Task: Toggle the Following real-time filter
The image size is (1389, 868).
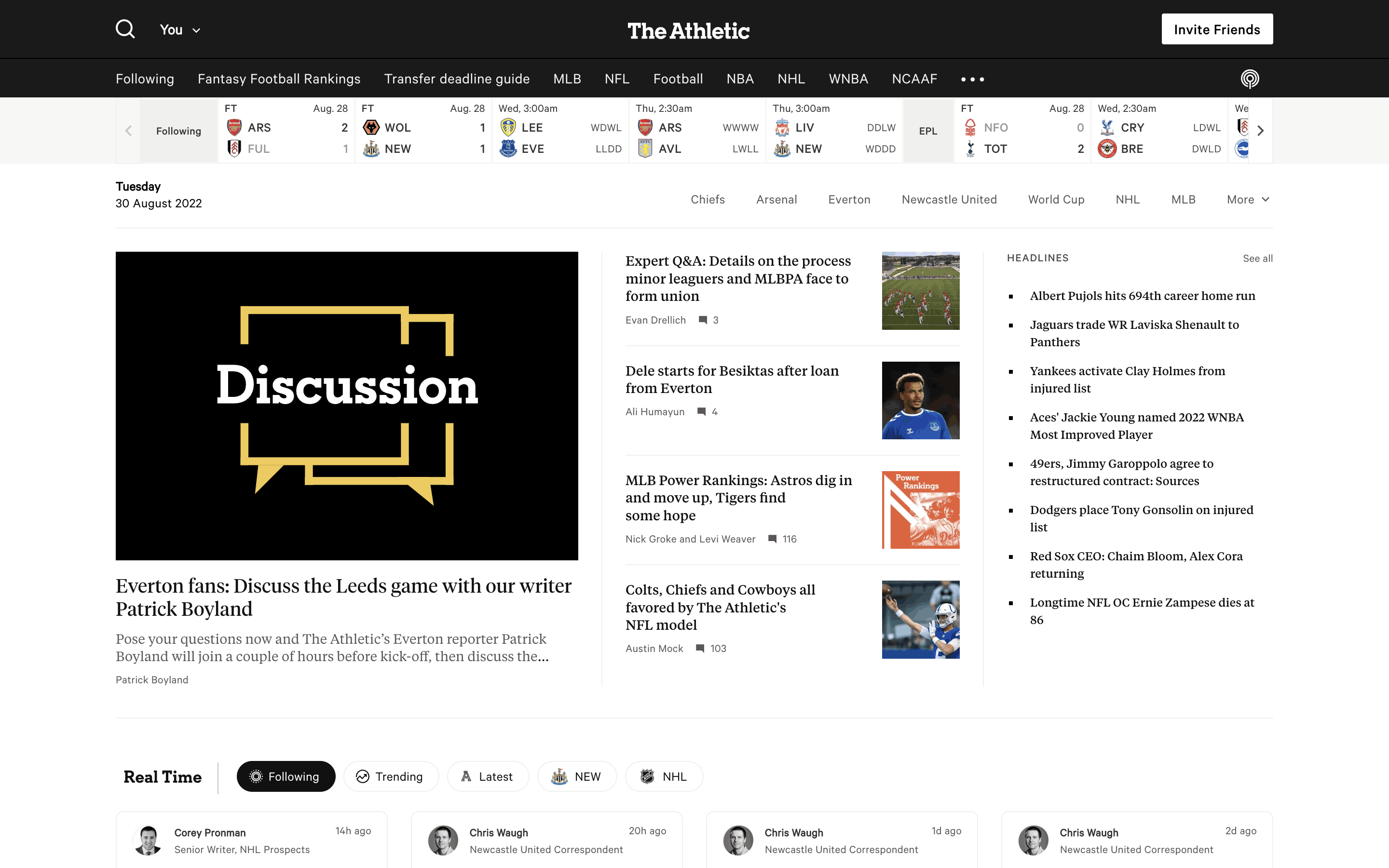Action: (285, 777)
